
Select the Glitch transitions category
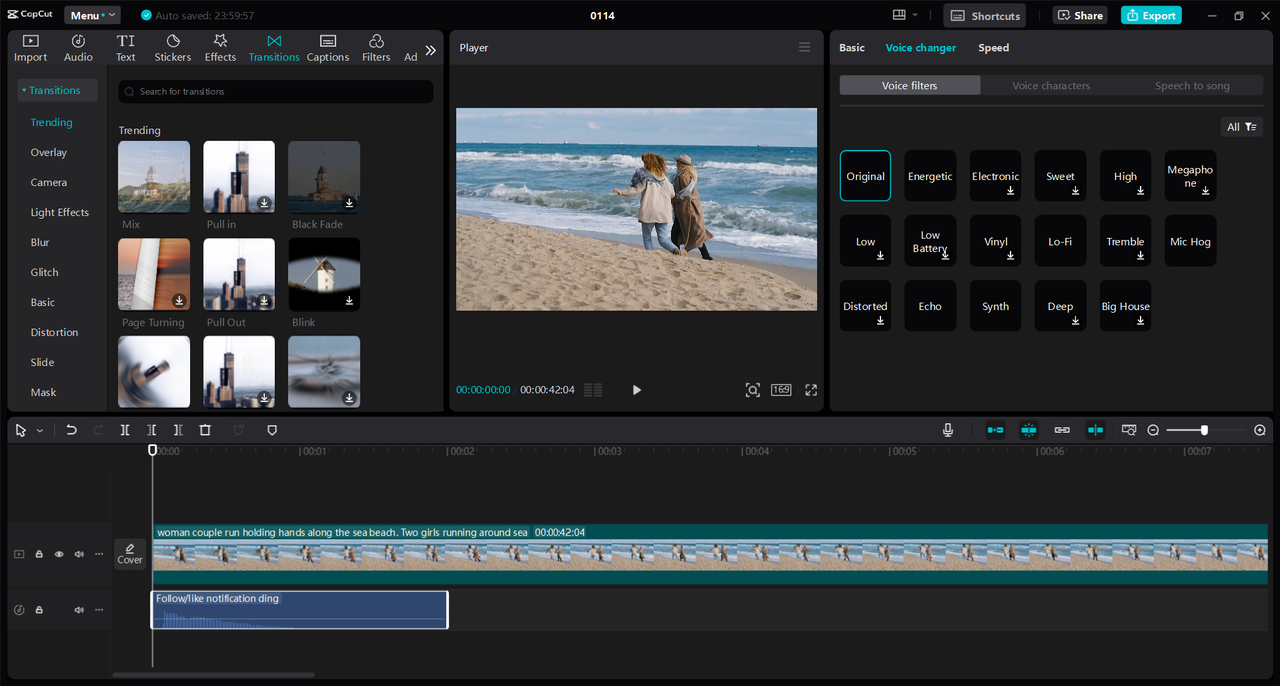pyautogui.click(x=45, y=272)
